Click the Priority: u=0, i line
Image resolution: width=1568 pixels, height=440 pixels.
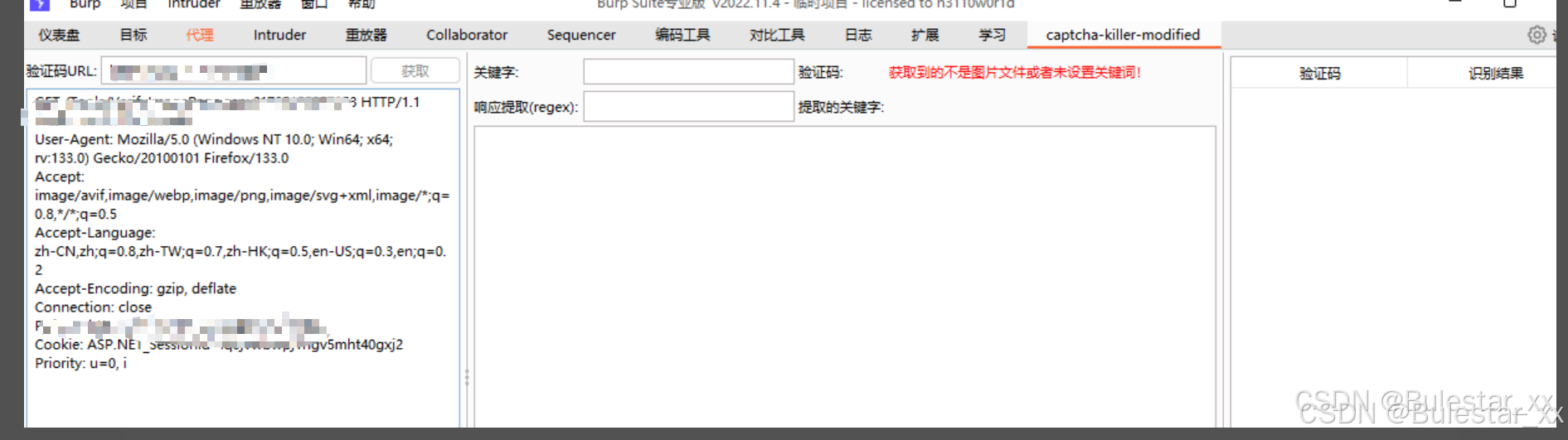[x=80, y=363]
